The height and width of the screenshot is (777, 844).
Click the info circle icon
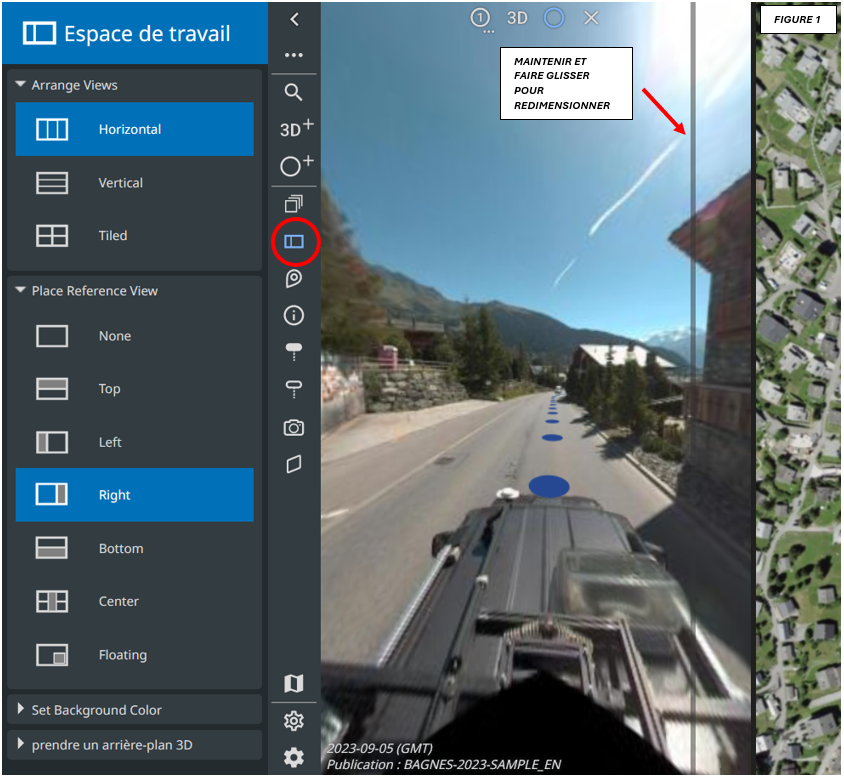click(293, 316)
